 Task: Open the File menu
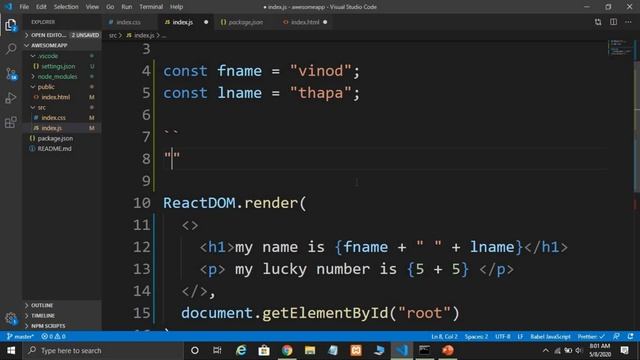click(x=24, y=7)
